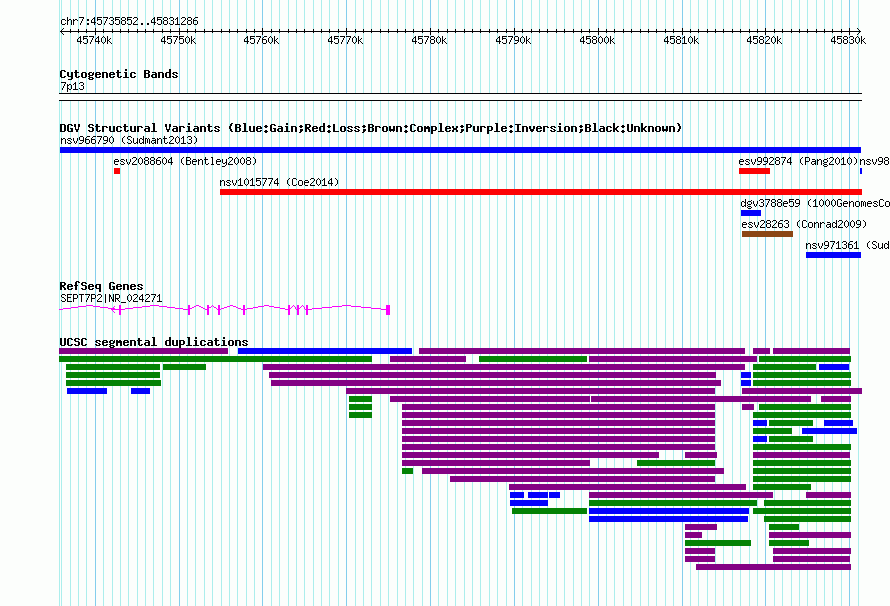This screenshot has height=606, width=890.
Task: Click the 45740k ruler tick label
Action: click(94, 40)
